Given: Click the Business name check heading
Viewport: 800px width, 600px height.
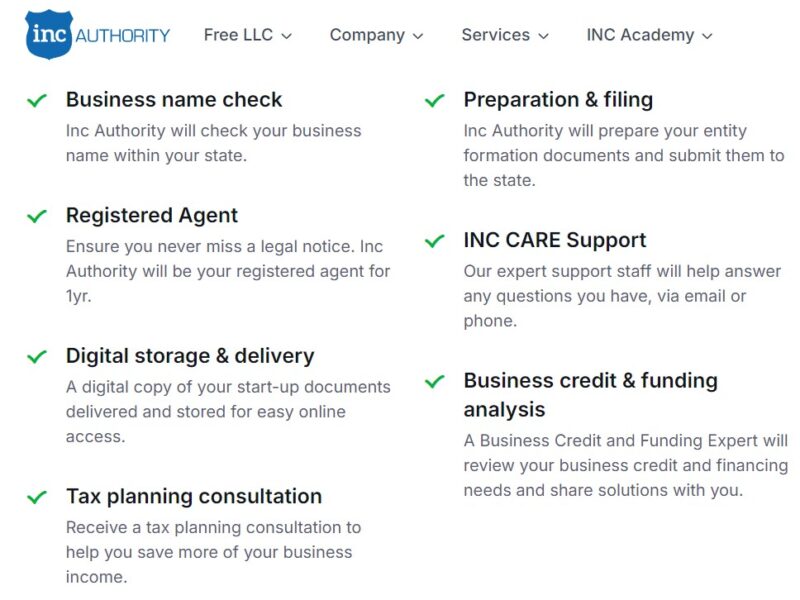Looking at the screenshot, I should [x=174, y=100].
